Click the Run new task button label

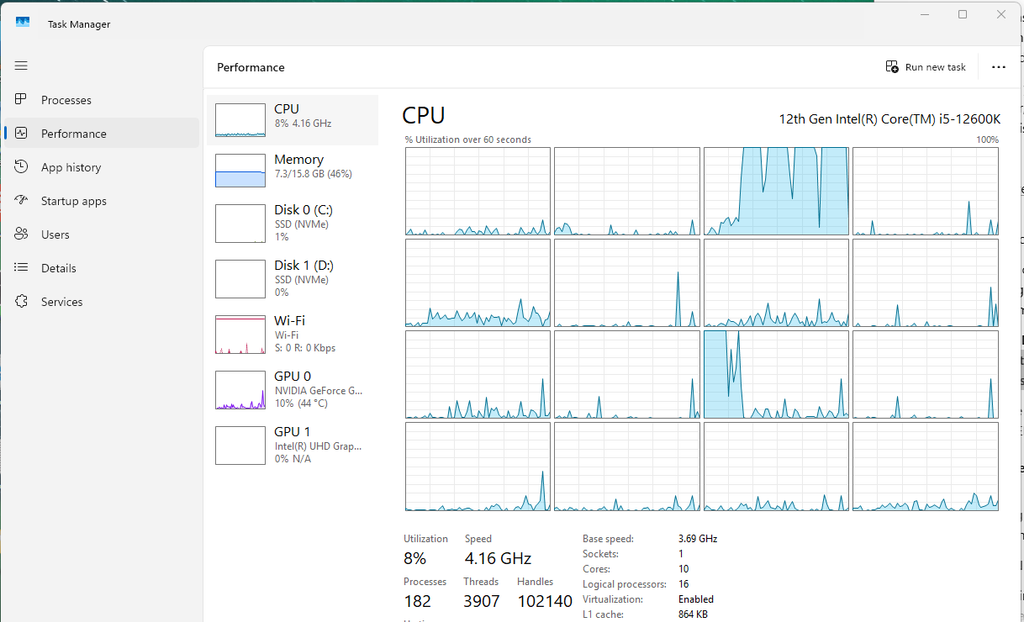pyautogui.click(x=935, y=67)
